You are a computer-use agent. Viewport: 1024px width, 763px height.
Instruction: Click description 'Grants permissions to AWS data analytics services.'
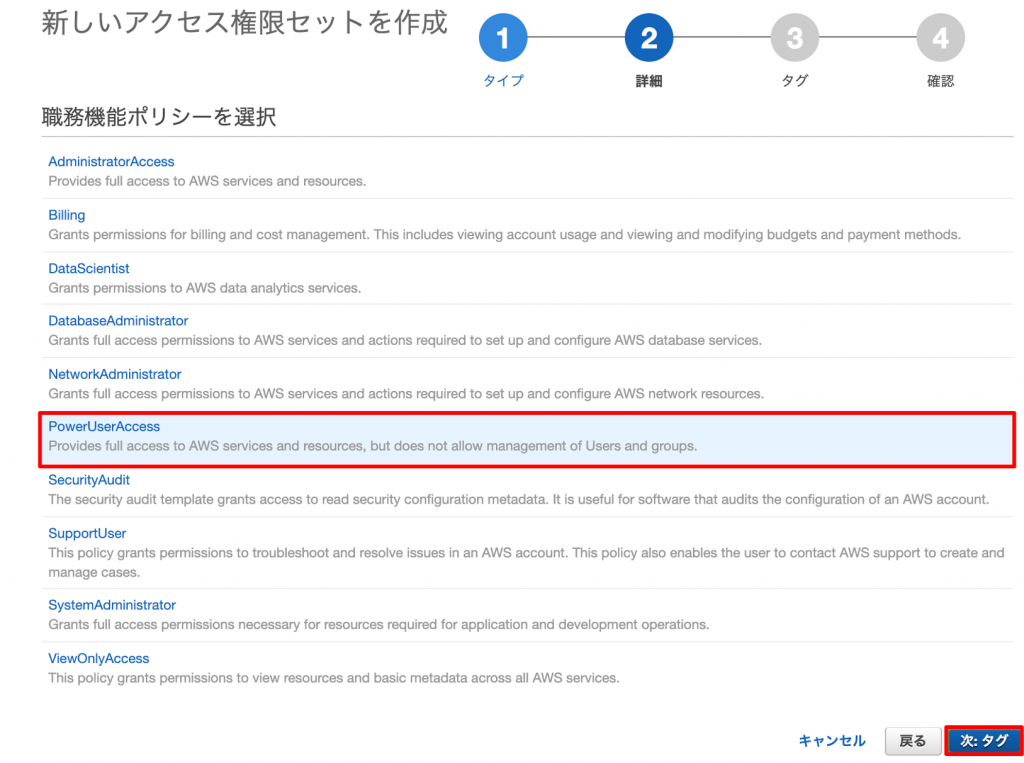[204, 288]
